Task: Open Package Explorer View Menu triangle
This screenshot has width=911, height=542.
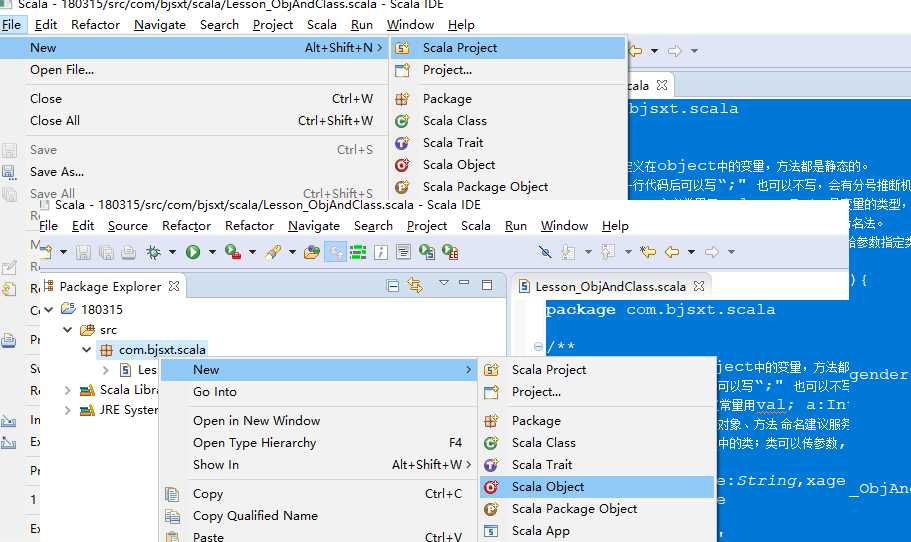Action: [x=444, y=283]
